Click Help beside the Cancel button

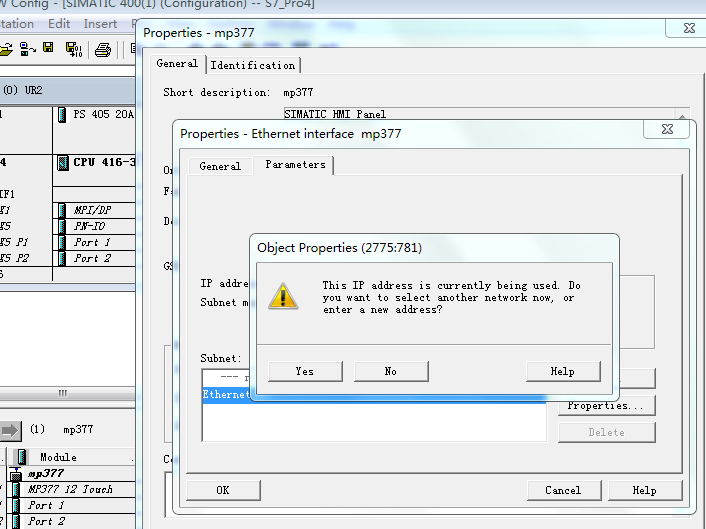645,490
